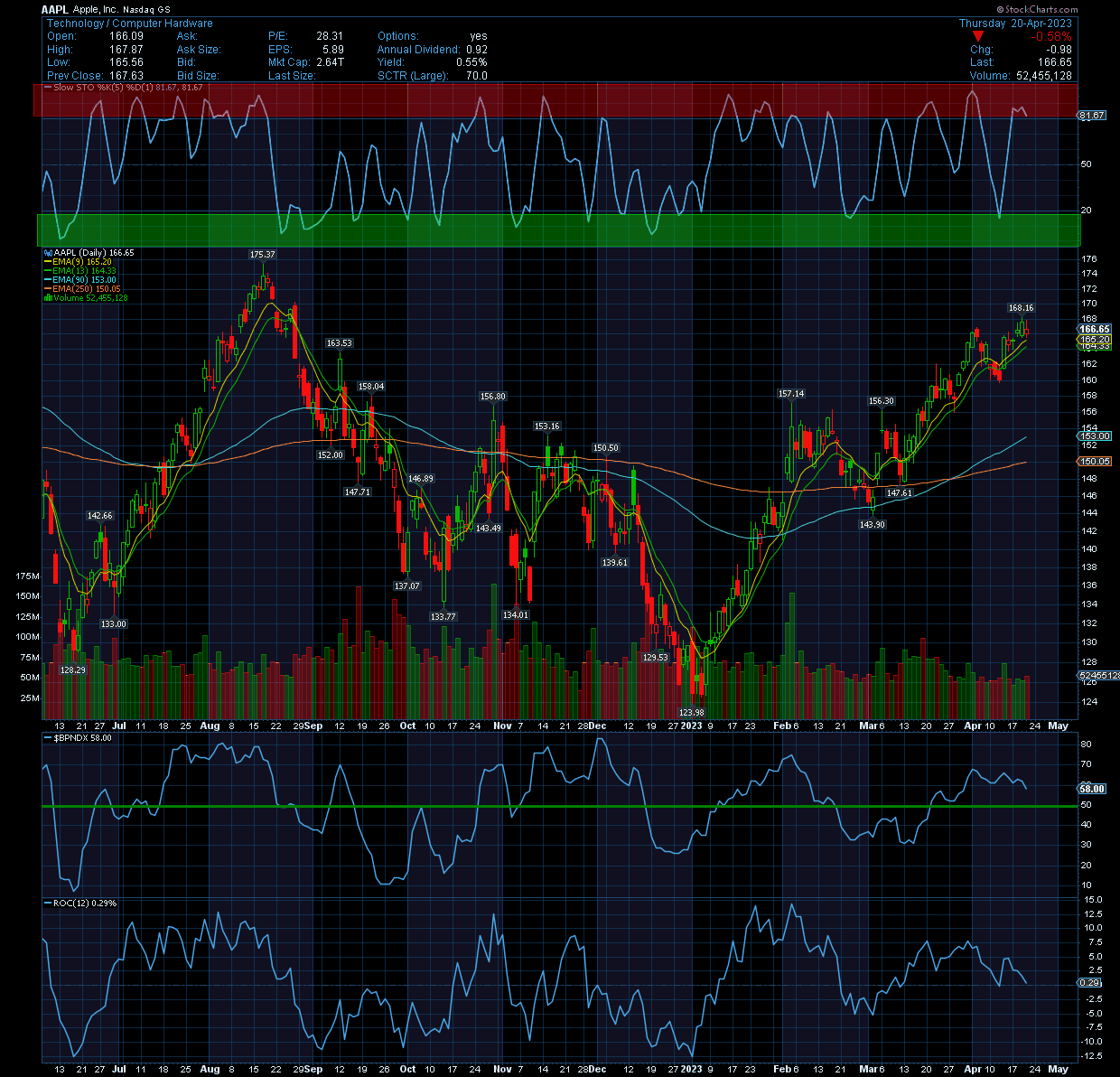Click the '0.29' ROC axis value tag
The height and width of the screenshot is (1077, 1120).
1090,982
